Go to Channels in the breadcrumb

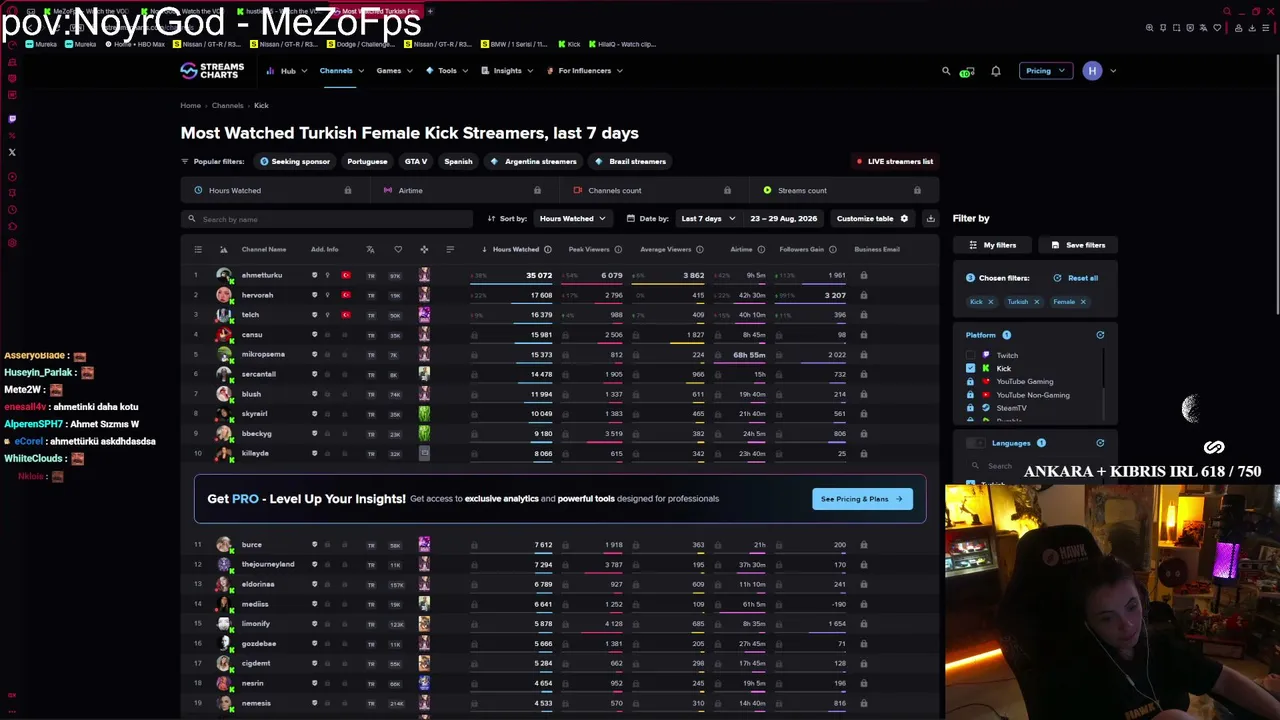pos(227,105)
